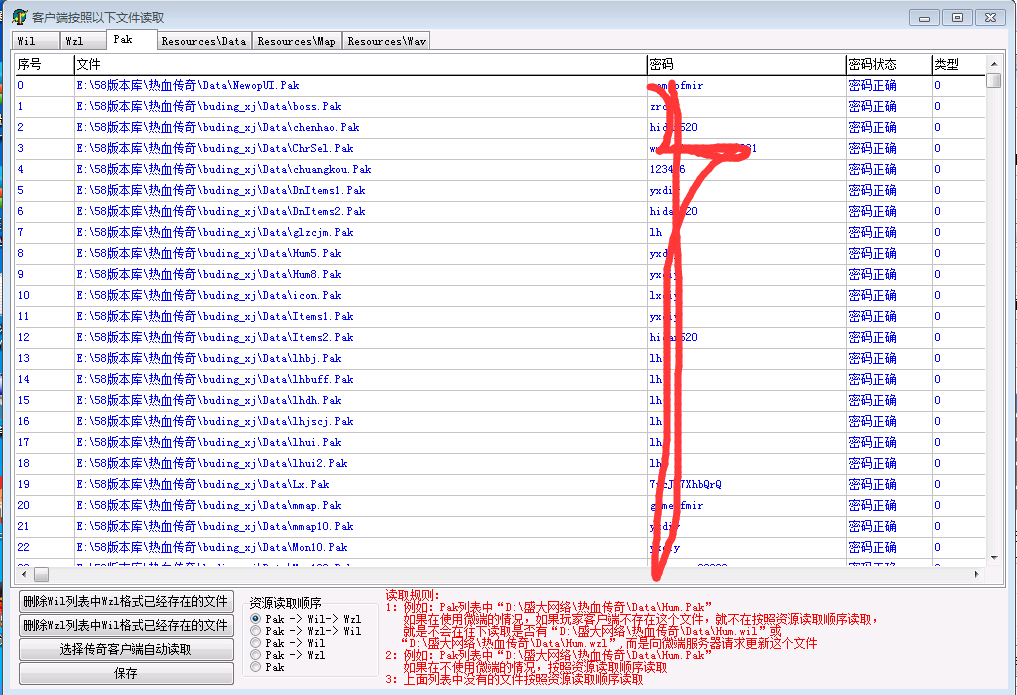Choose the 'Pak -> Wzl' radio option
1017x695 pixels.
pyautogui.click(x=256, y=655)
